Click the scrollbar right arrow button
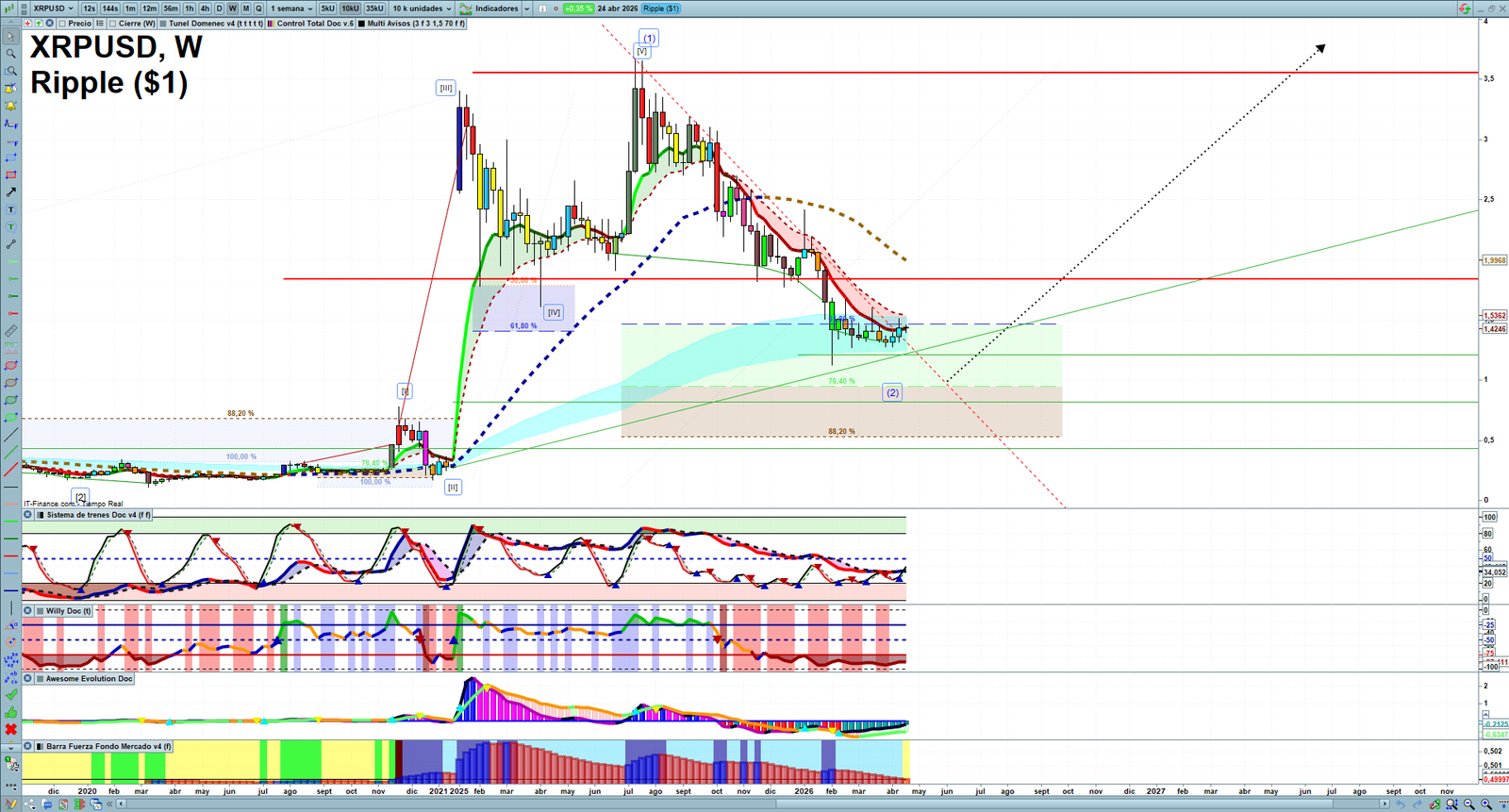Screen dimensions: 1509x812 click(1385, 804)
